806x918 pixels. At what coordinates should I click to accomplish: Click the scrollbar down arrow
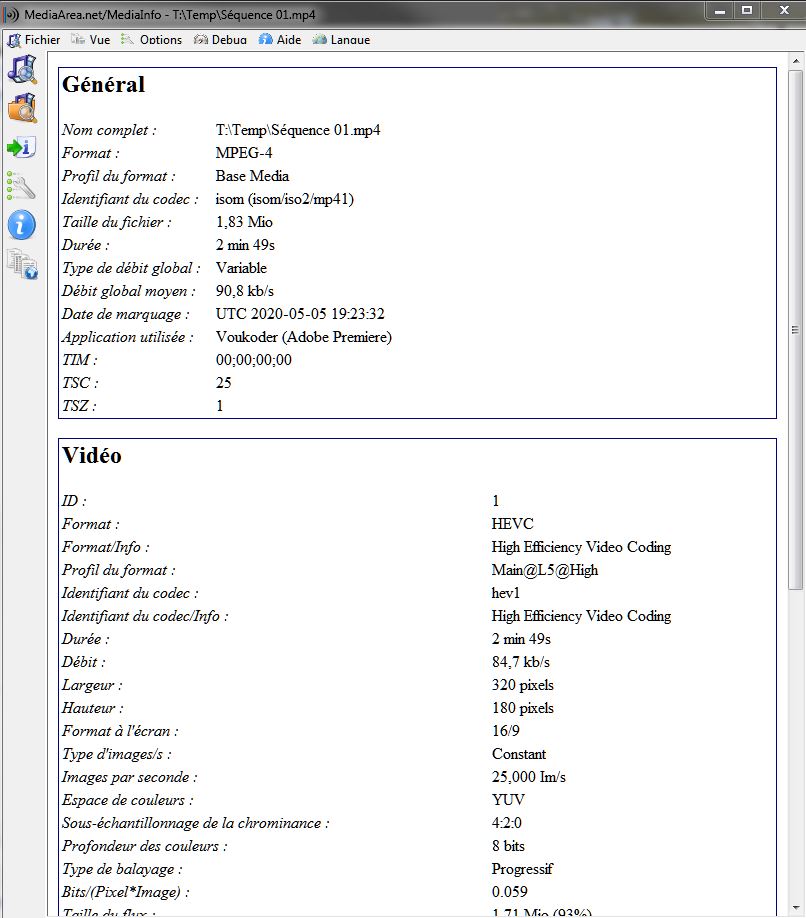[795, 908]
